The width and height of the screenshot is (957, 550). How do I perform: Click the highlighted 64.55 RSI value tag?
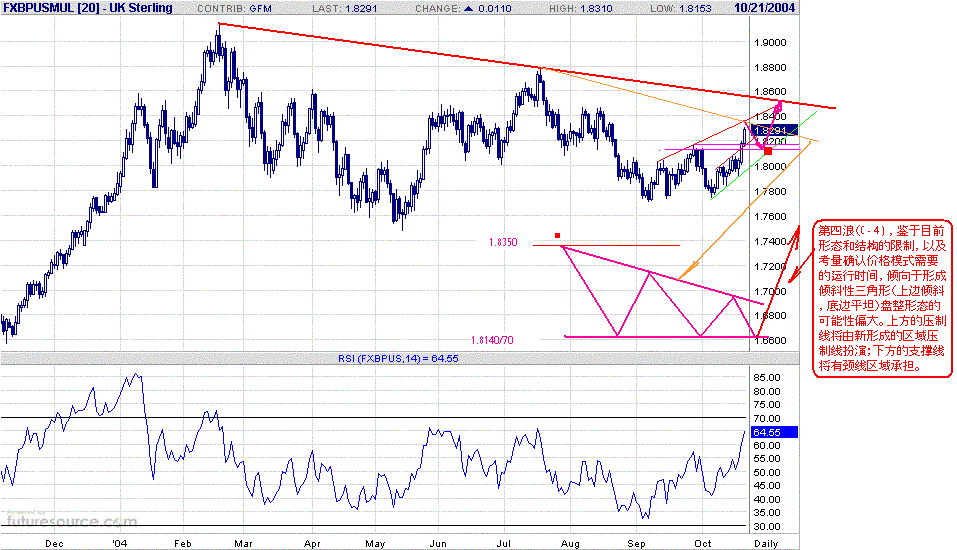click(774, 432)
